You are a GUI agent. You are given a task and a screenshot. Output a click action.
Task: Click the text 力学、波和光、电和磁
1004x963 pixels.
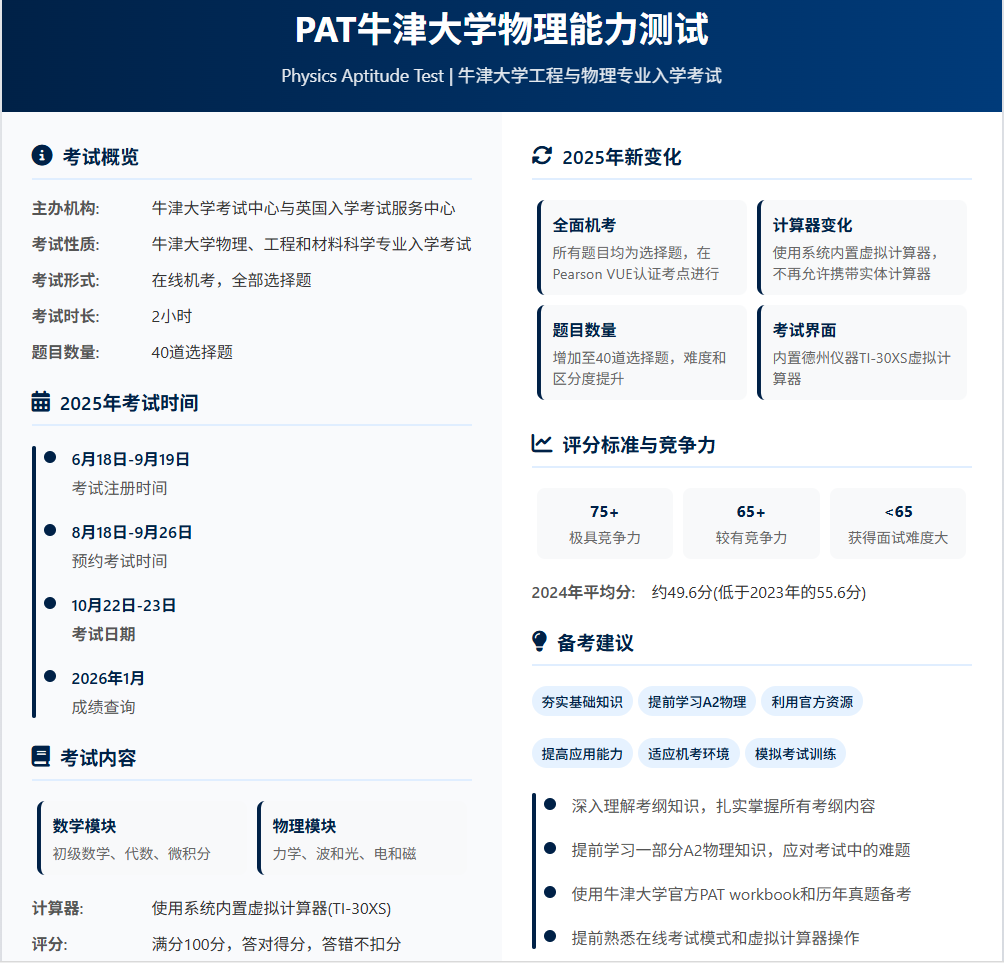click(344, 854)
